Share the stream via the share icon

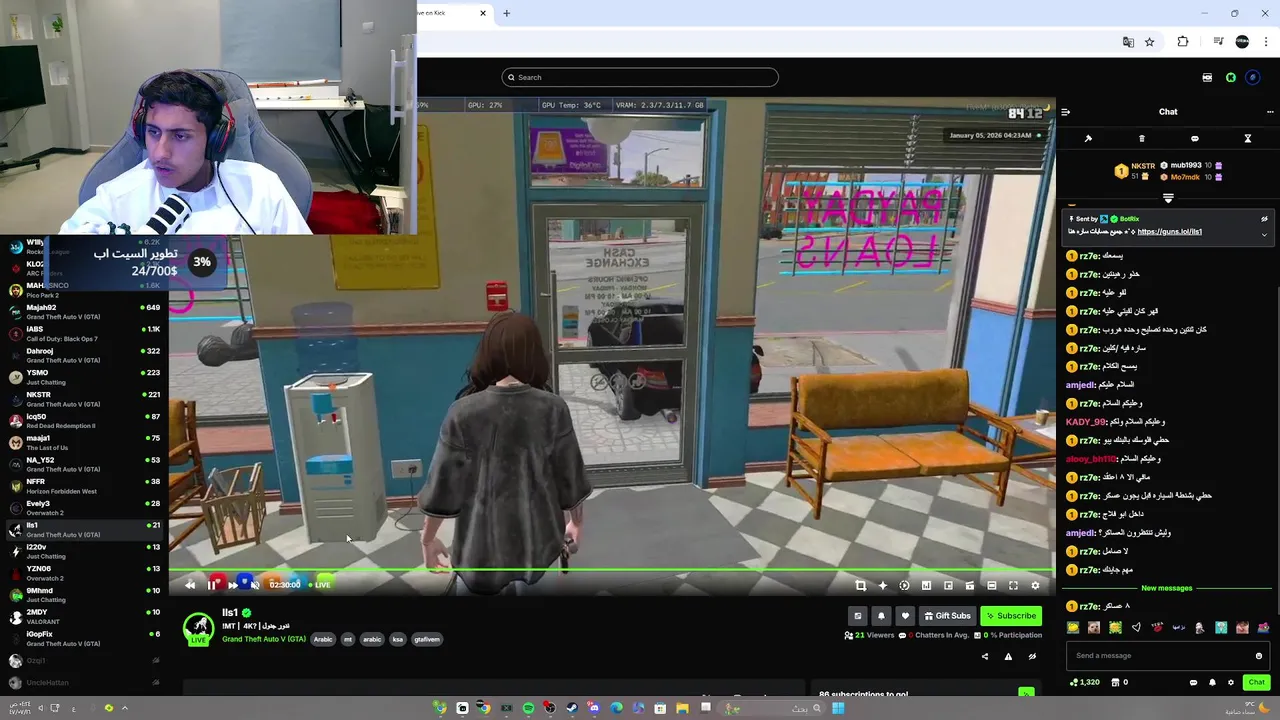pos(985,657)
